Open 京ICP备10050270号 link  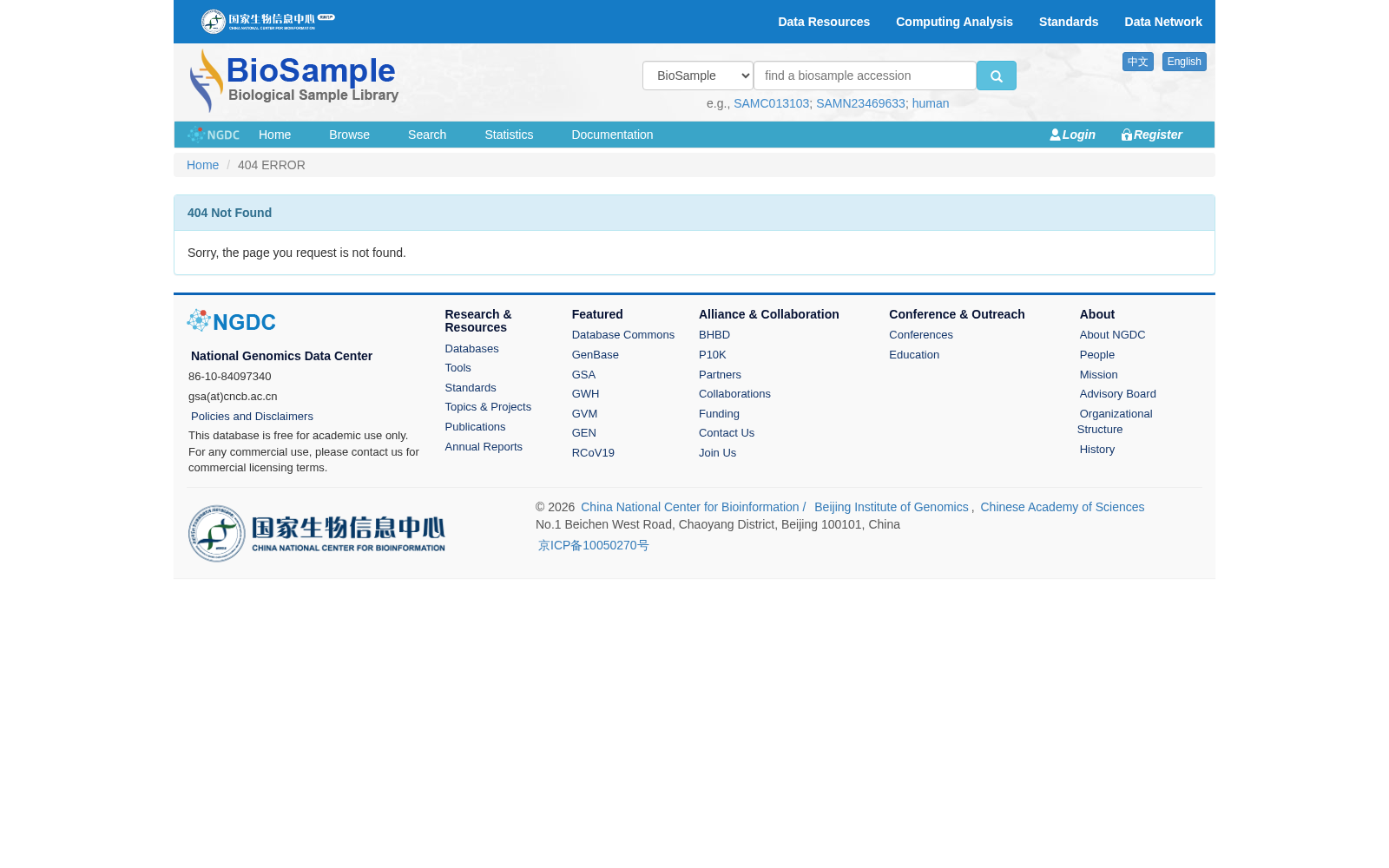[x=593, y=545]
